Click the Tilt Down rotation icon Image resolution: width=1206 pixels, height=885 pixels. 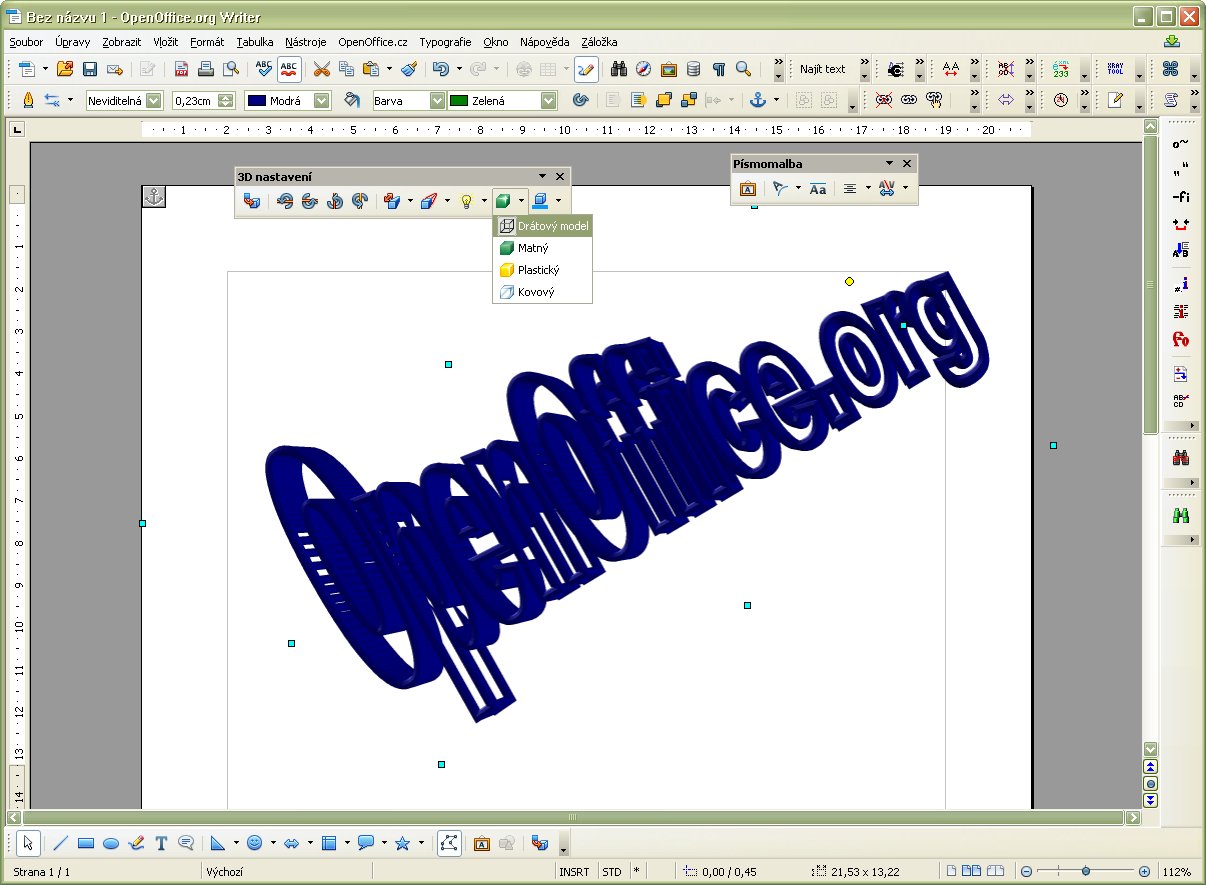285,201
